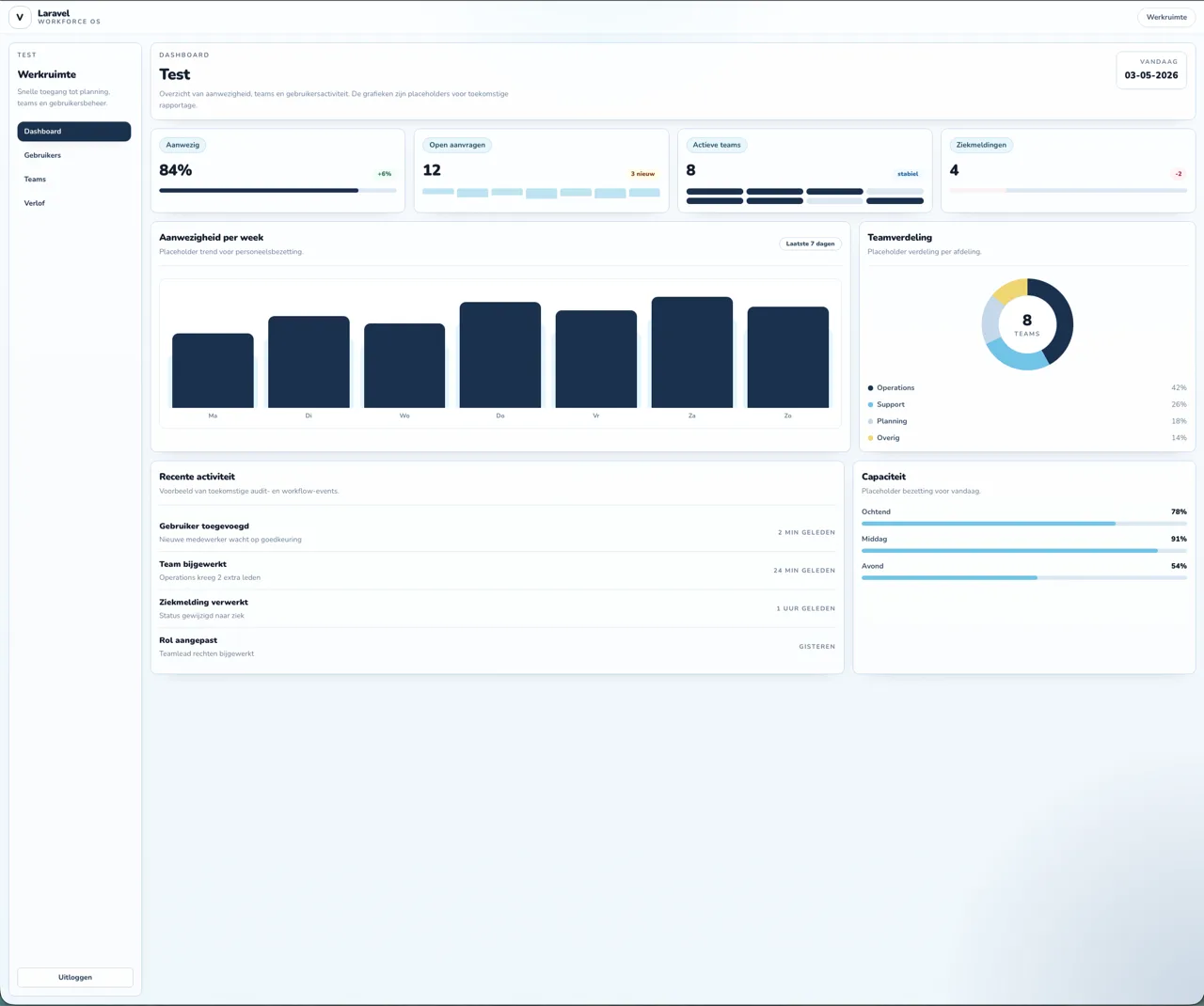The image size is (1204, 1006).
Task: Click the 78% Ochtend value
Action: tap(1179, 511)
